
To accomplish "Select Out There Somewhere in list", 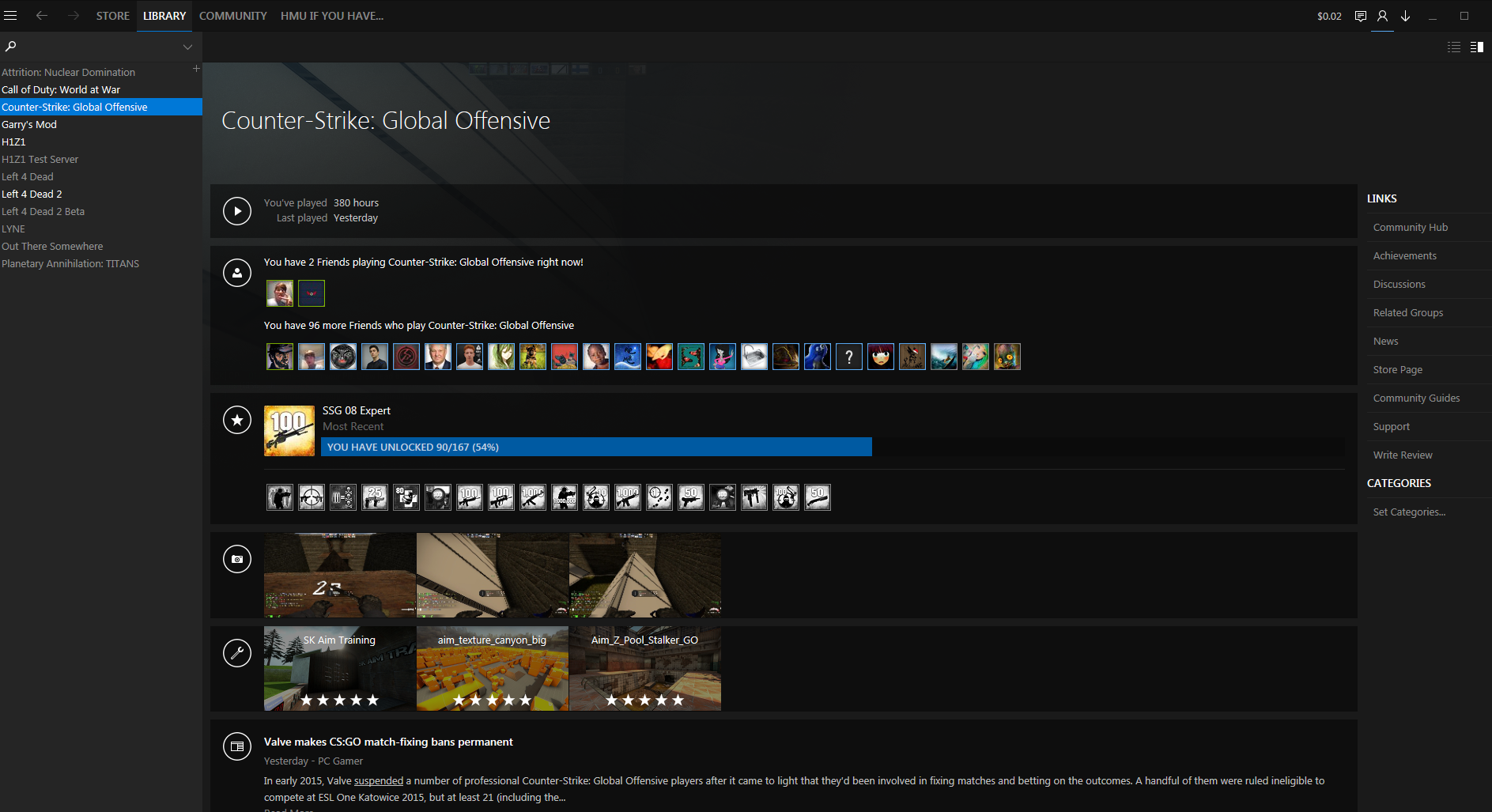I will (101, 246).
